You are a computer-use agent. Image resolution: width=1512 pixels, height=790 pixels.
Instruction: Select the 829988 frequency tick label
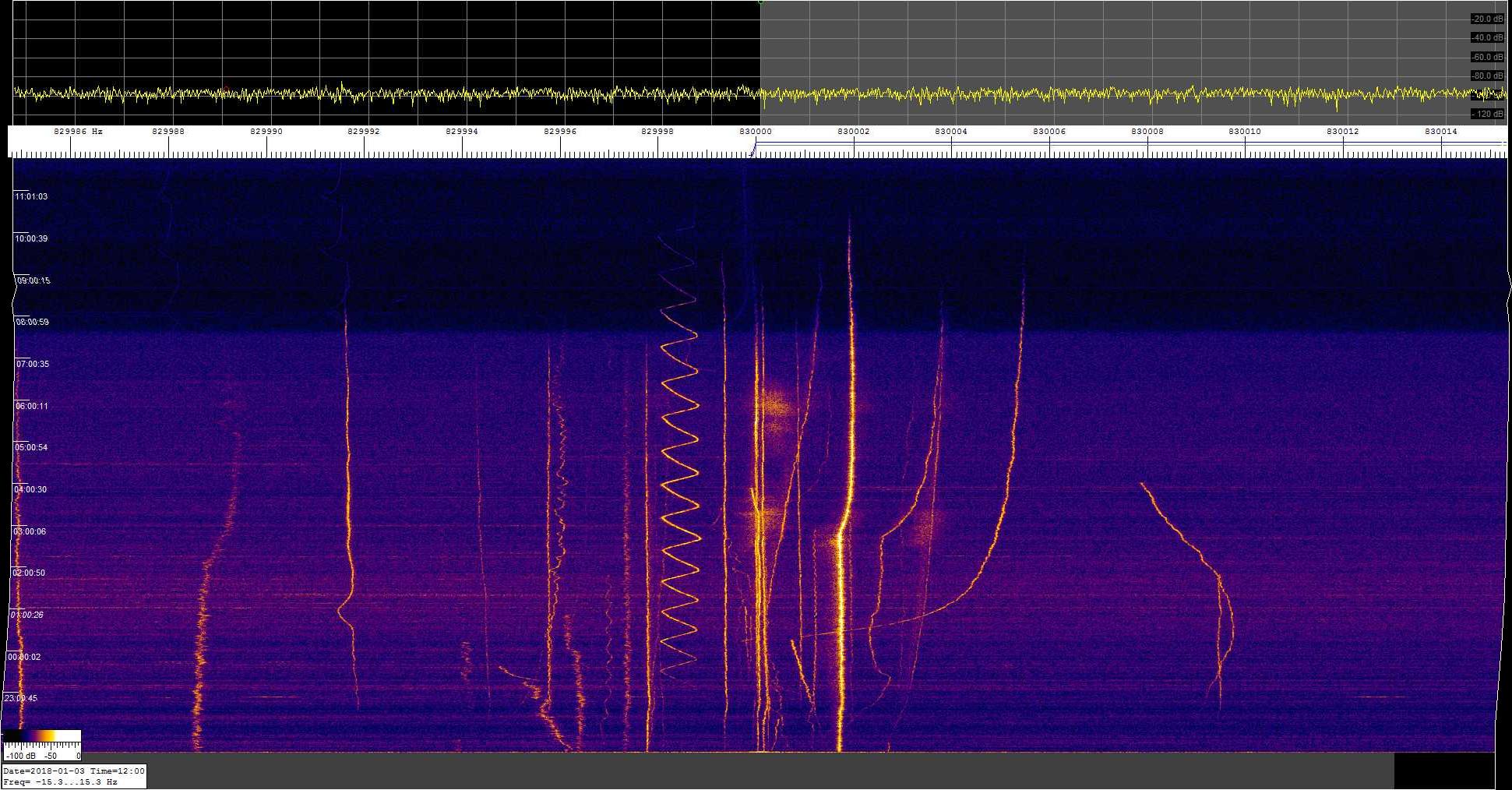[168, 132]
